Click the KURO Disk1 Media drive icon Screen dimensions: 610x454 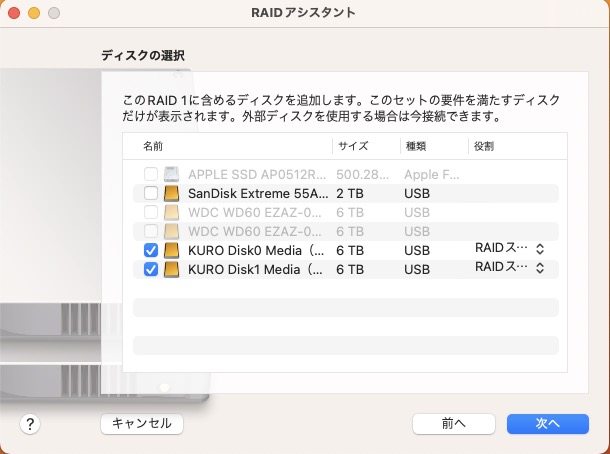tap(172, 269)
